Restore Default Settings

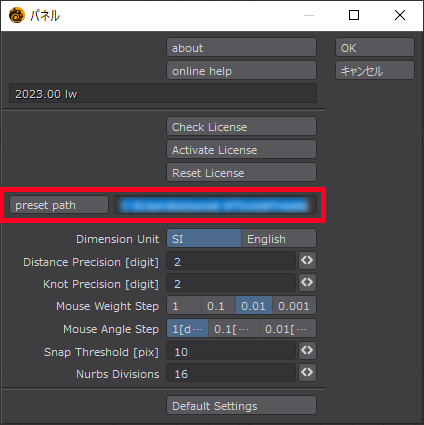241,405
